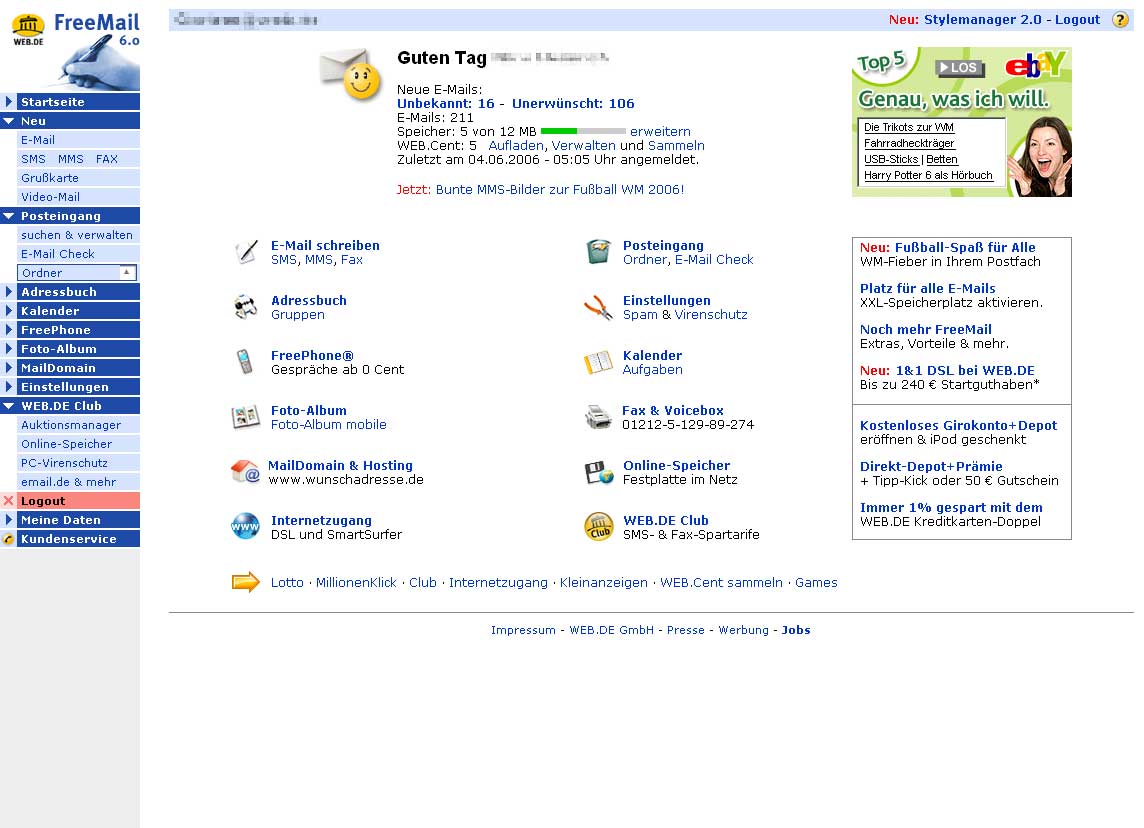Open the Internetzugang www globe icon
The image size is (1144, 828).
(245, 526)
